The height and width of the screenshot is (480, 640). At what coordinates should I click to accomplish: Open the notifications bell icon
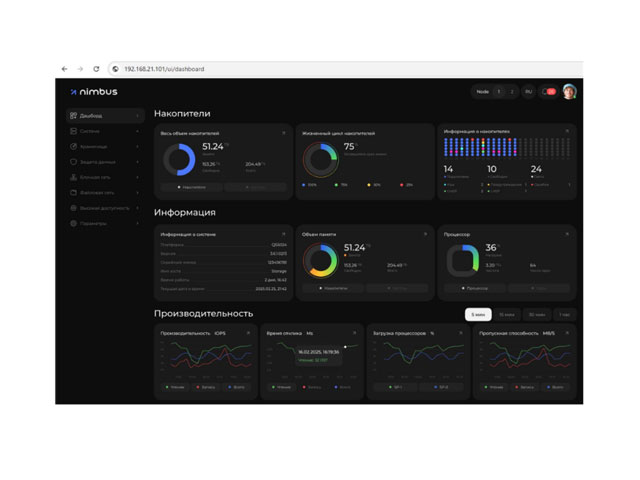(x=548, y=92)
